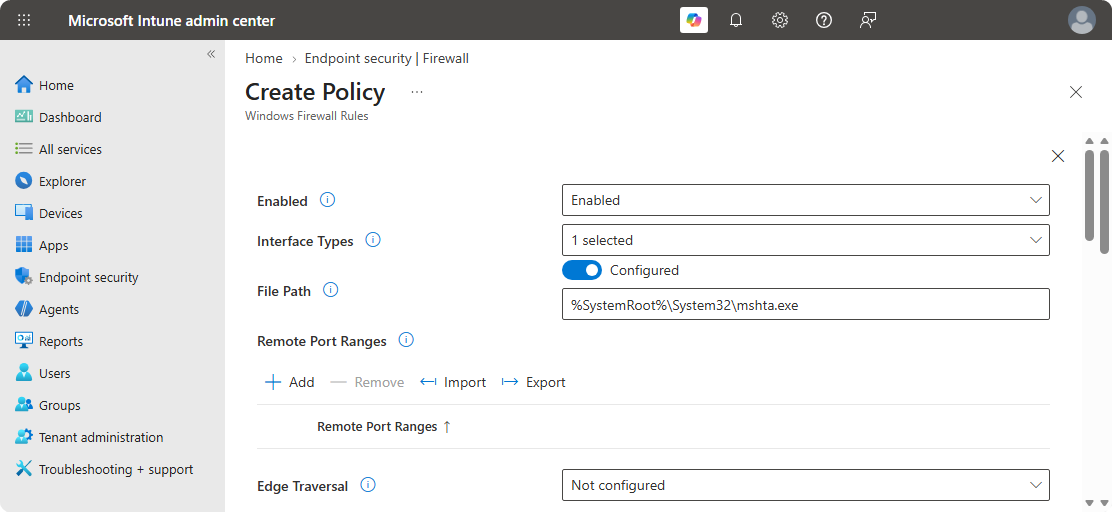Open Copilot from the header
The image size is (1112, 512).
[x=694, y=20]
